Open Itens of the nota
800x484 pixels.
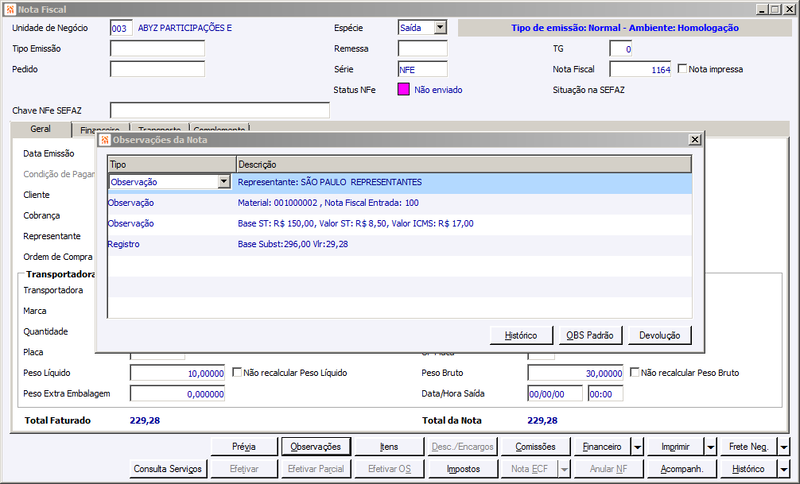click(x=389, y=447)
